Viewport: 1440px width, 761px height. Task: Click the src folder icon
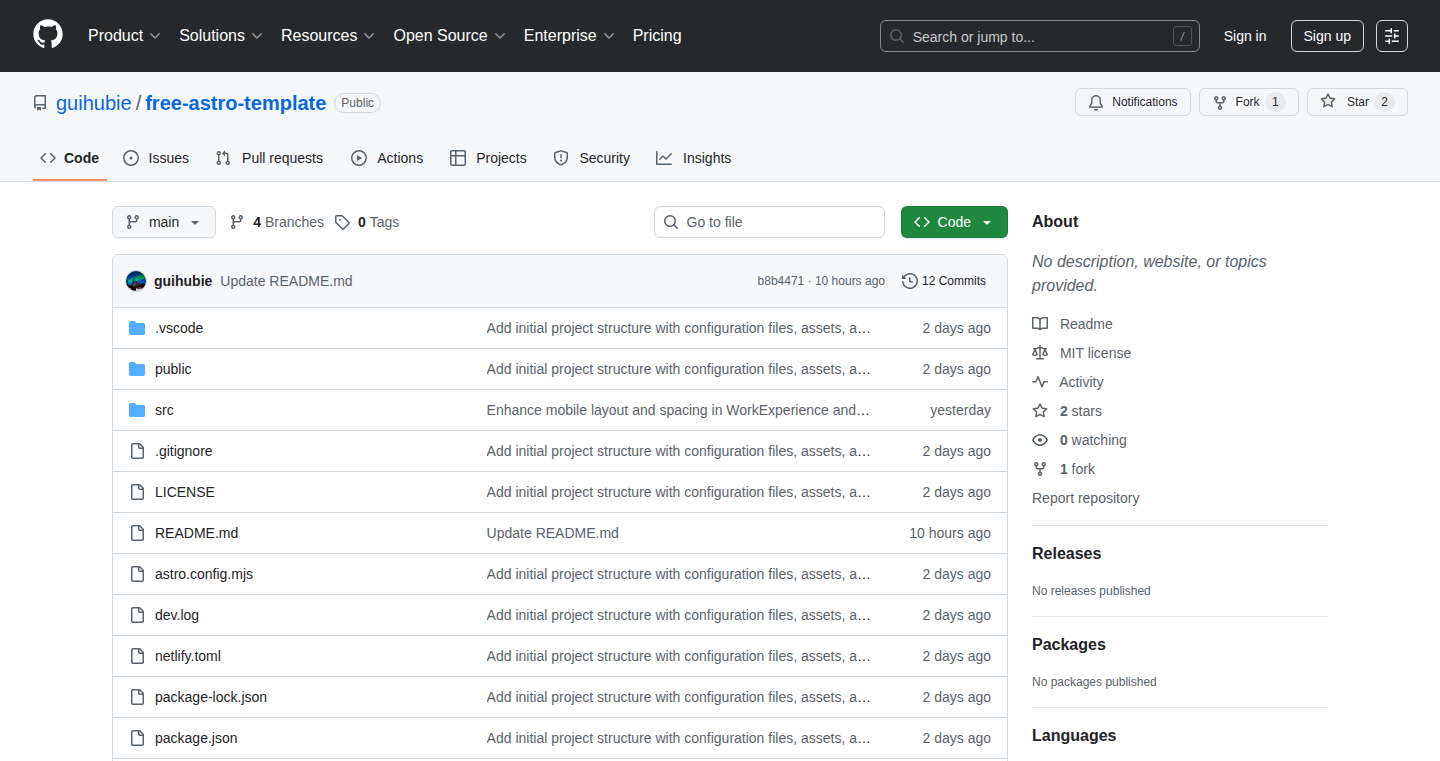[x=137, y=410]
